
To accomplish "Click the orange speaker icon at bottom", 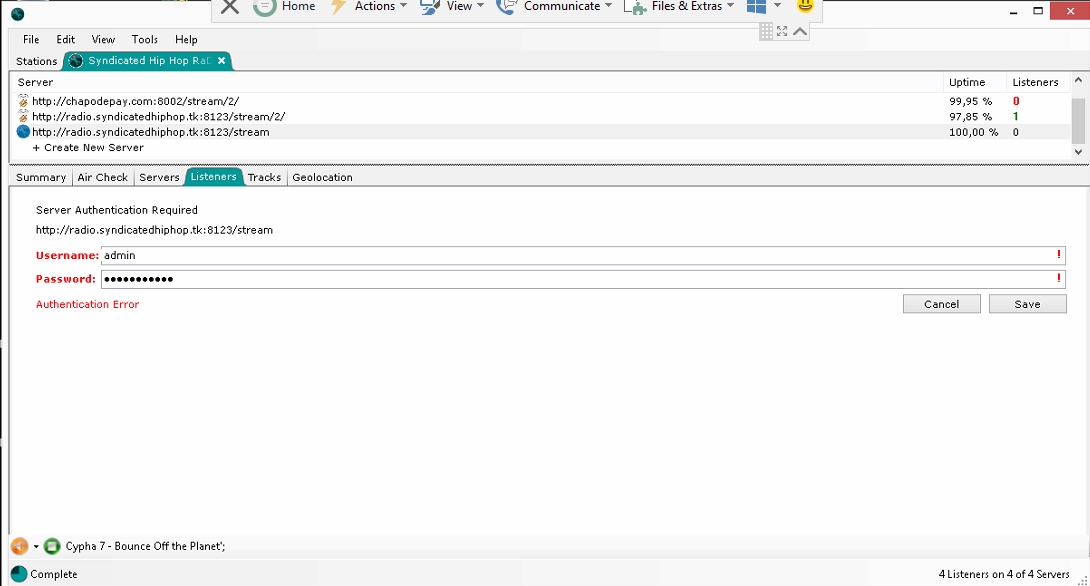I will click(19, 546).
